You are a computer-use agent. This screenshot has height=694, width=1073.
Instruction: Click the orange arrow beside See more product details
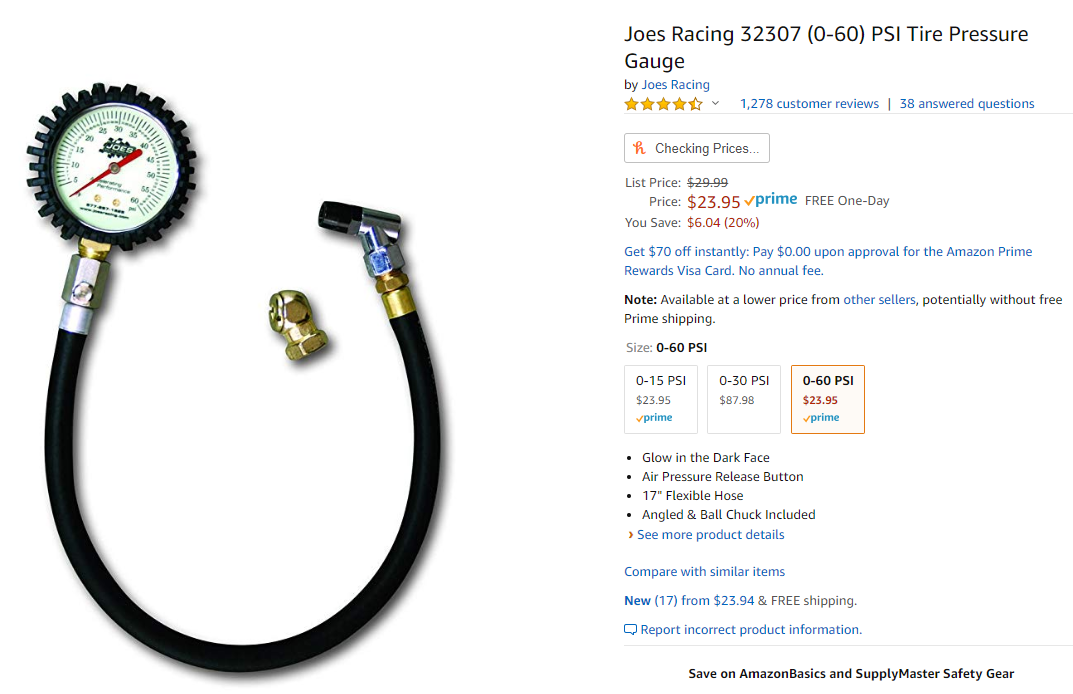click(630, 535)
